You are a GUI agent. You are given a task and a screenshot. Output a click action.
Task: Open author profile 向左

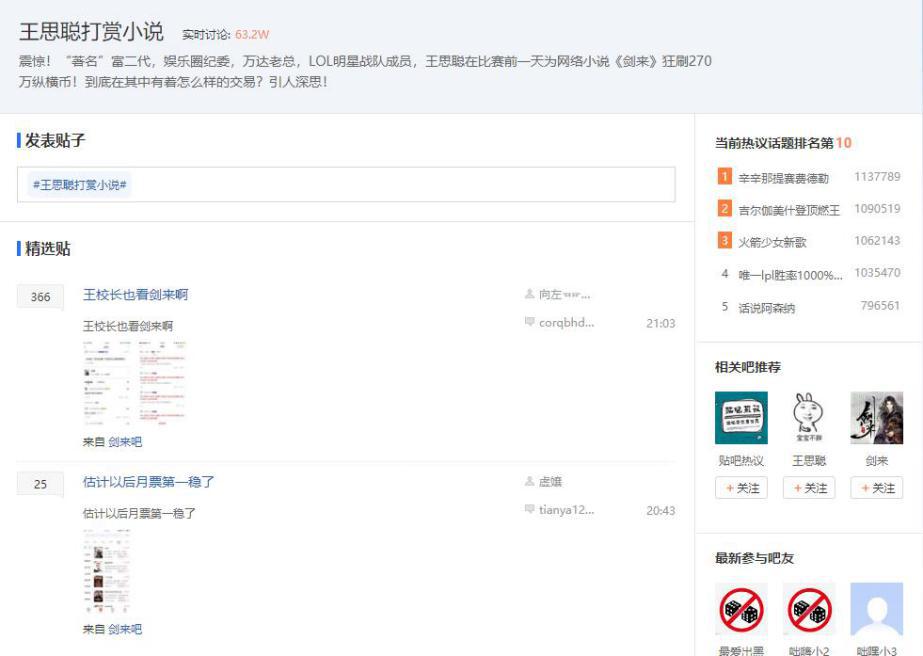[x=565, y=294]
